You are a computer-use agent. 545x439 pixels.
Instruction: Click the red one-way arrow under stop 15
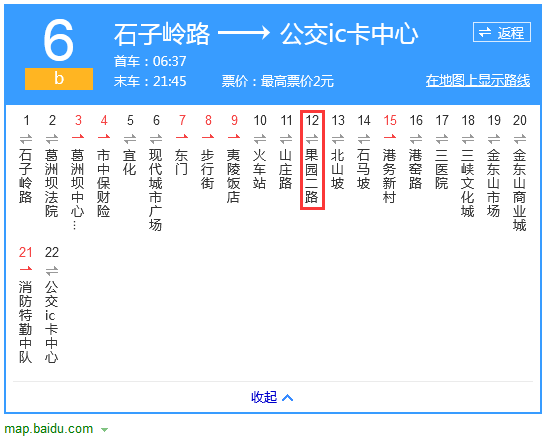click(390, 137)
